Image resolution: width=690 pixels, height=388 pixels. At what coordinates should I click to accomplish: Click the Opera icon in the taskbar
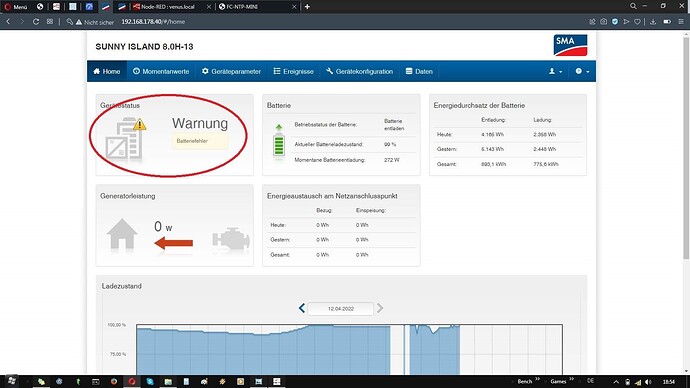[132, 381]
